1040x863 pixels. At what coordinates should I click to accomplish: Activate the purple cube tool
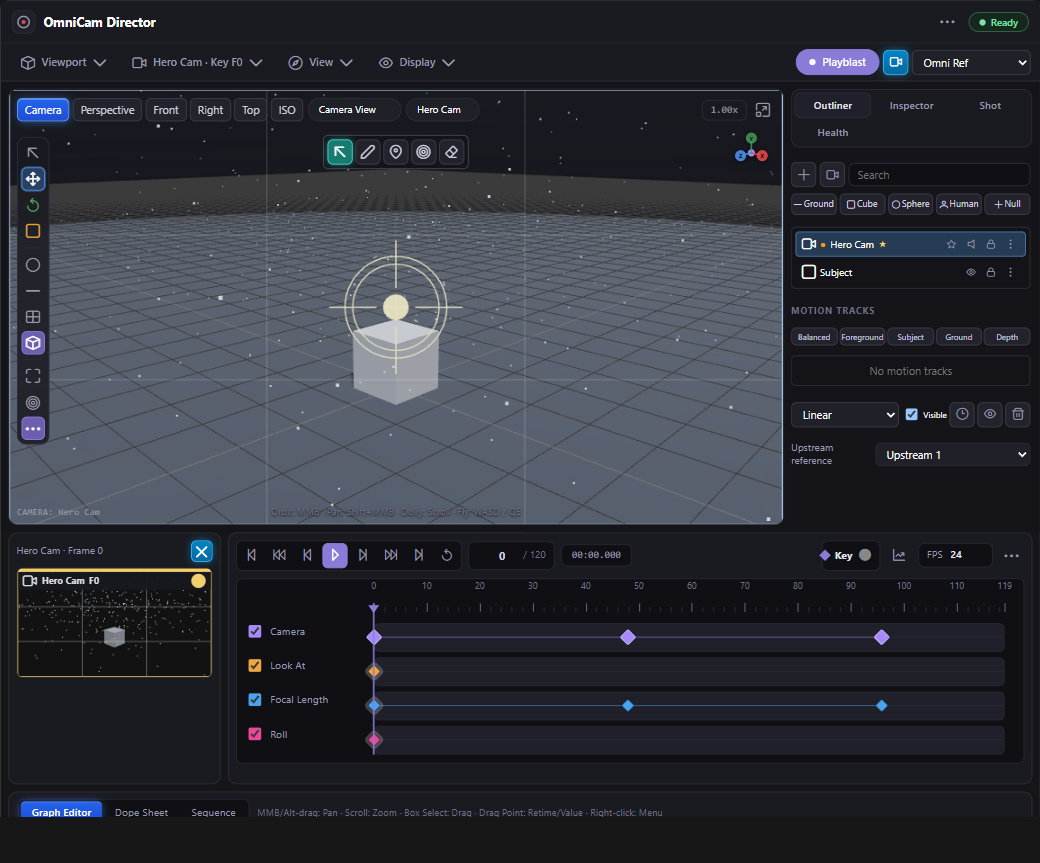pos(32,343)
